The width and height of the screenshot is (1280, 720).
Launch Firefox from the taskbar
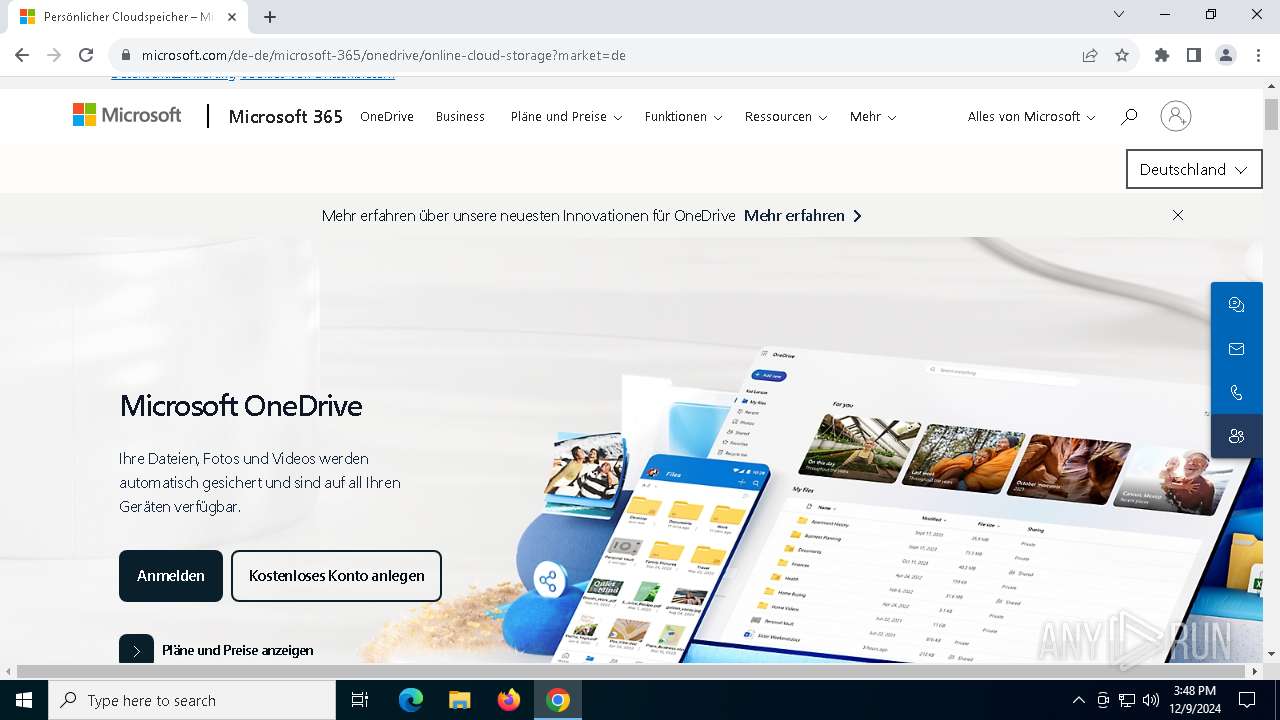[509, 700]
